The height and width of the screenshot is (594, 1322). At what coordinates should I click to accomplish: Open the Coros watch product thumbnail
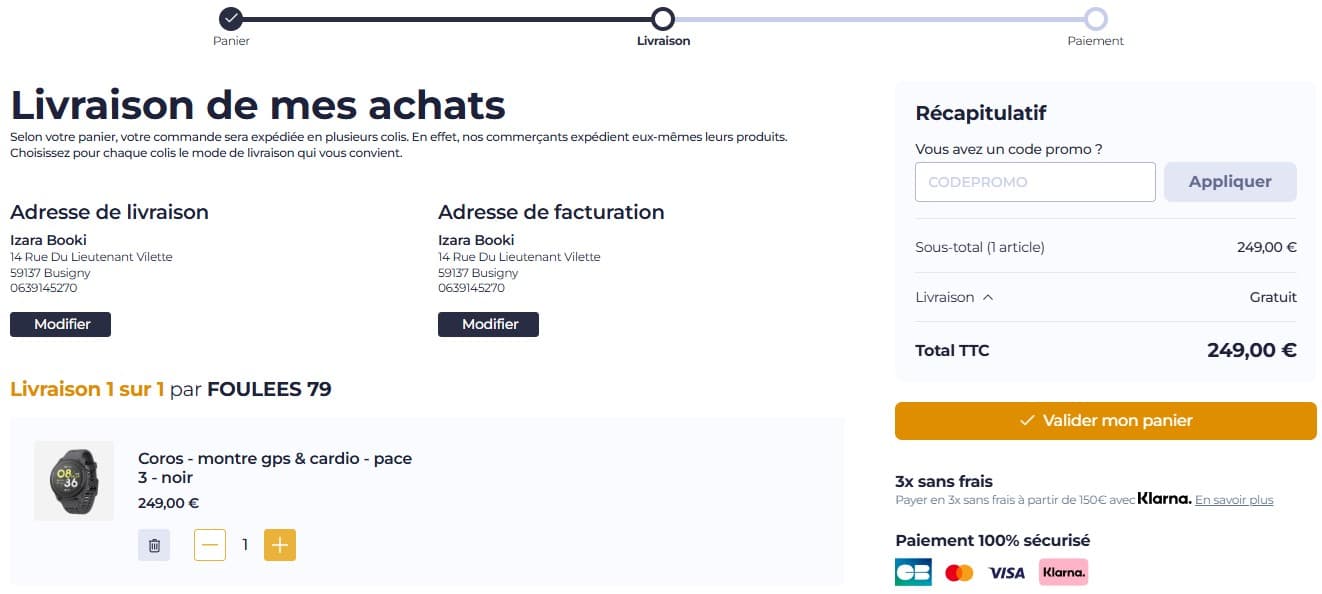[x=74, y=481]
